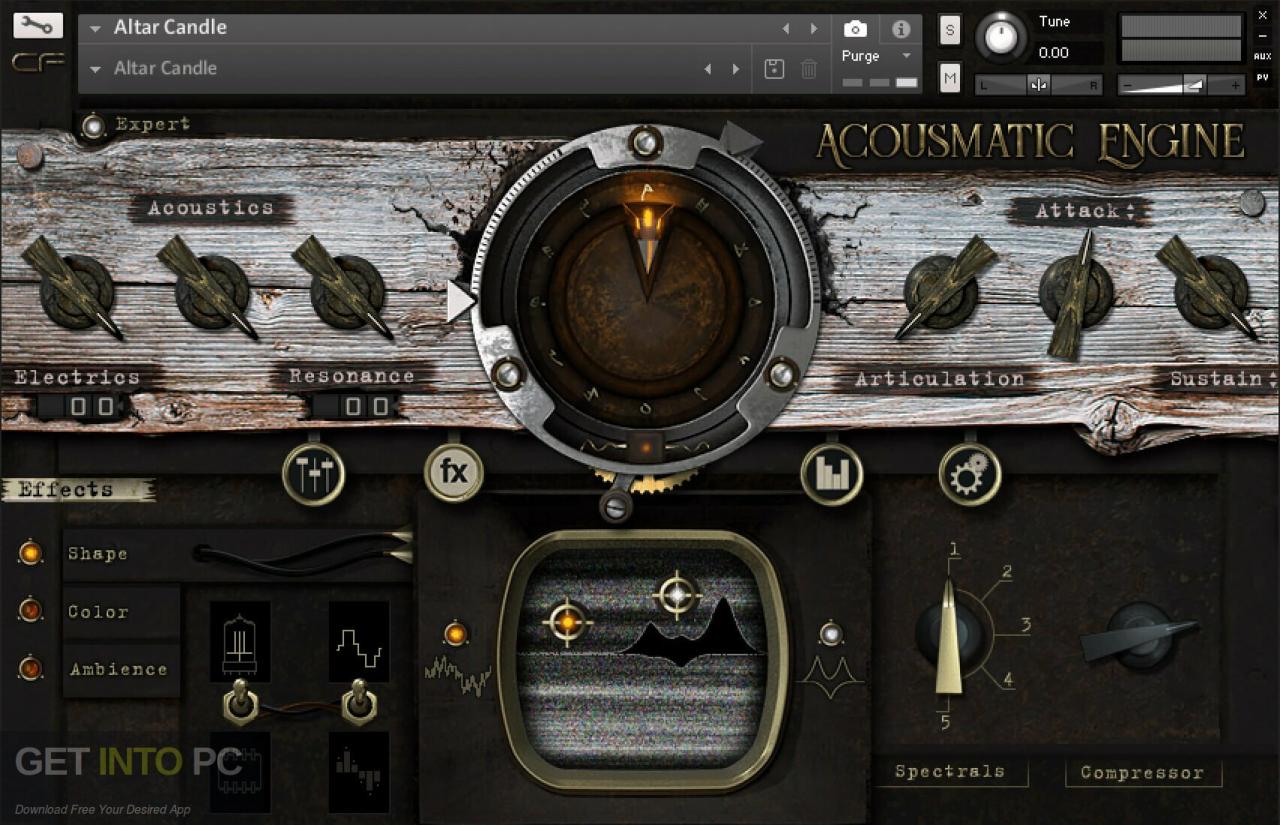1280x825 pixels.
Task: Flip the right toggle switch under square wave
Action: [x=358, y=702]
